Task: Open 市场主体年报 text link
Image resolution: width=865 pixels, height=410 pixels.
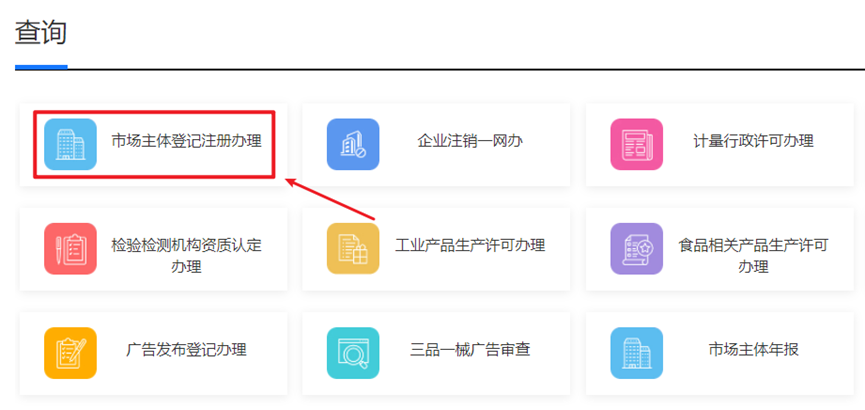Action: (x=753, y=350)
